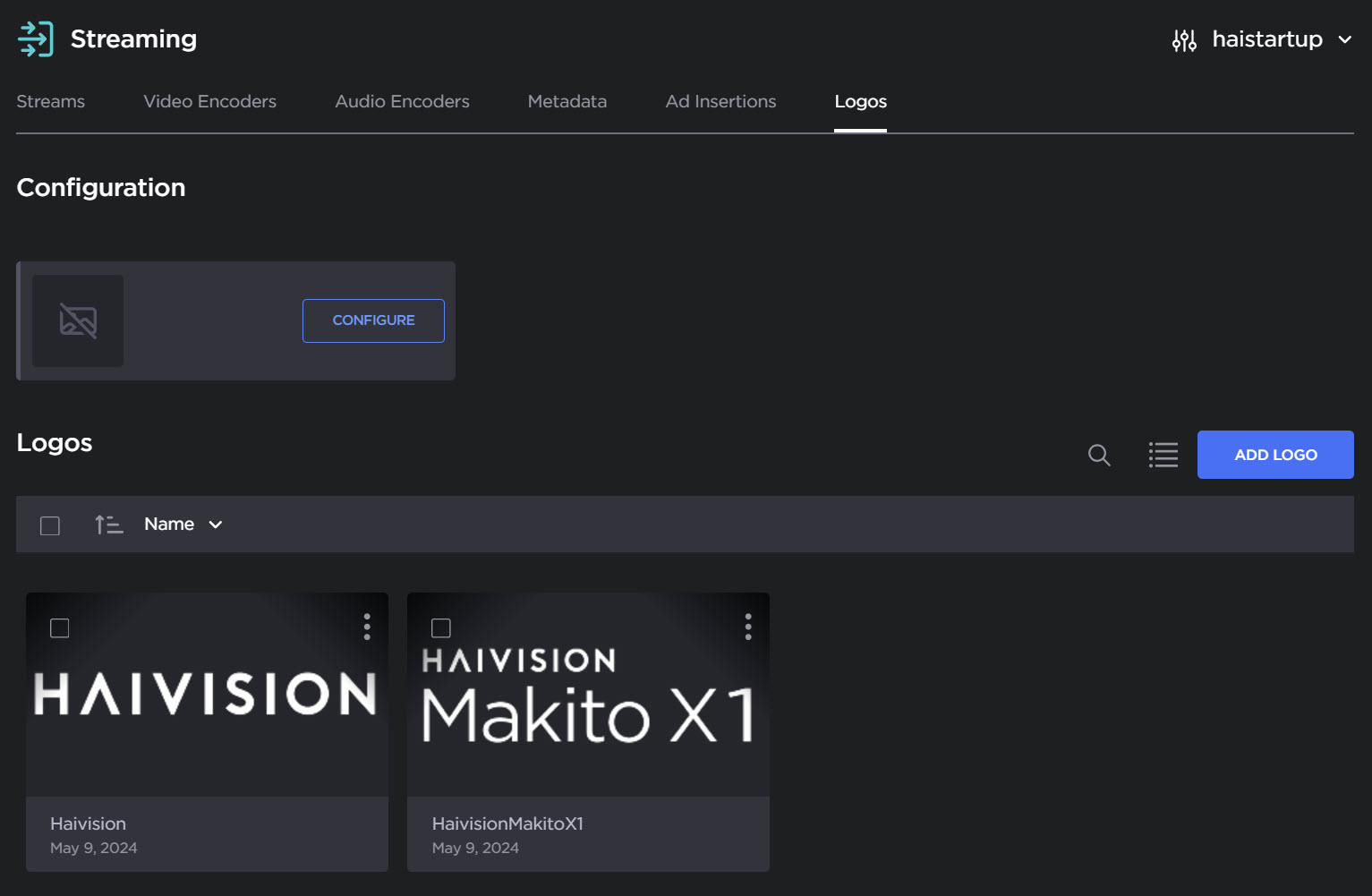The height and width of the screenshot is (896, 1372).
Task: Expand the haistartup account menu
Action: [x=1266, y=39]
